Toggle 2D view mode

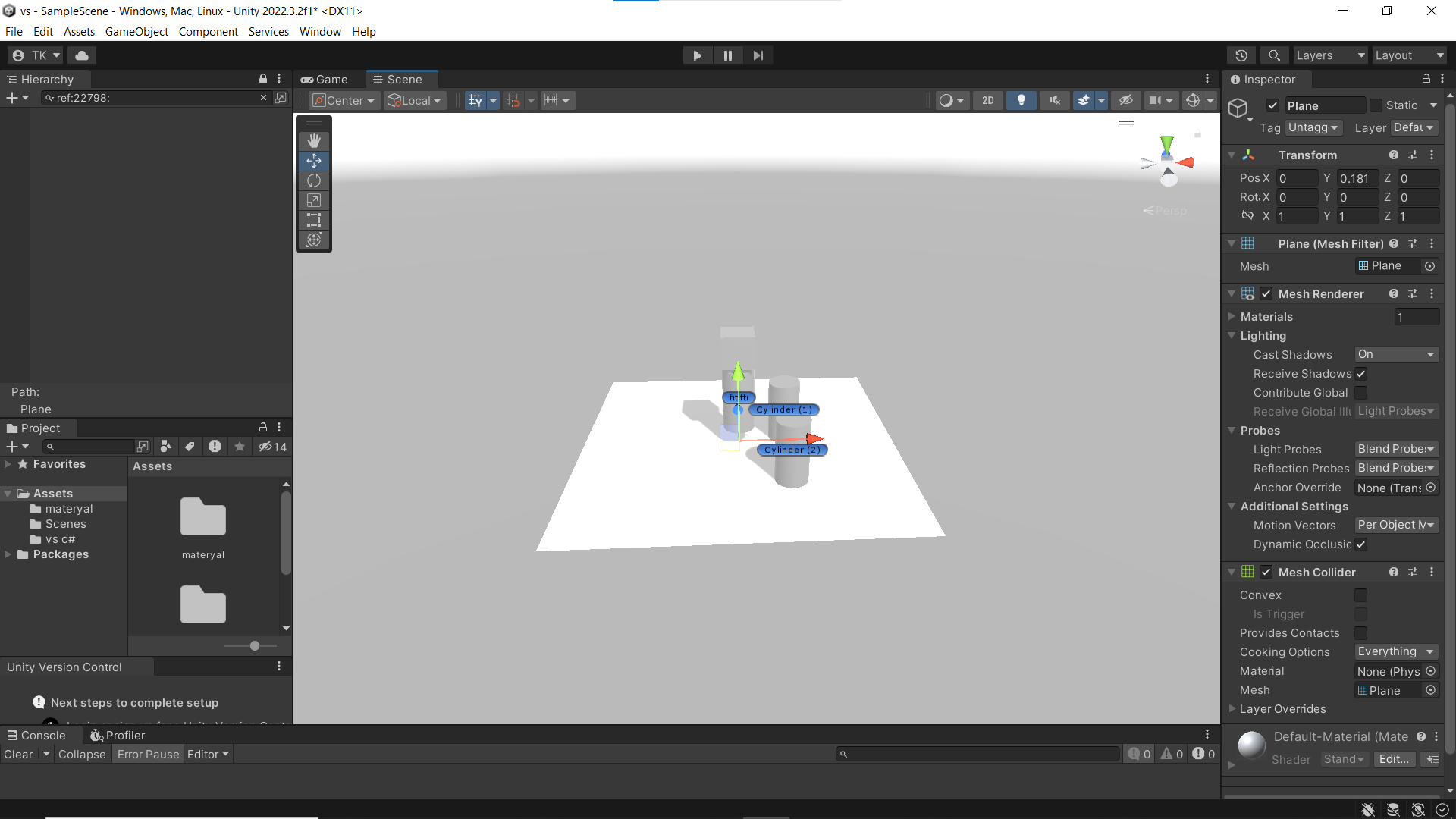987,100
